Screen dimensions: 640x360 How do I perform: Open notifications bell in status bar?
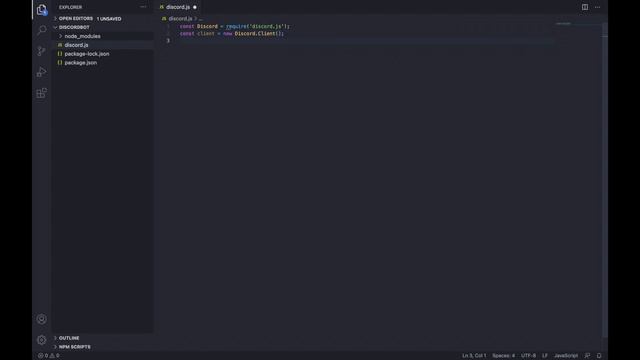599,356
